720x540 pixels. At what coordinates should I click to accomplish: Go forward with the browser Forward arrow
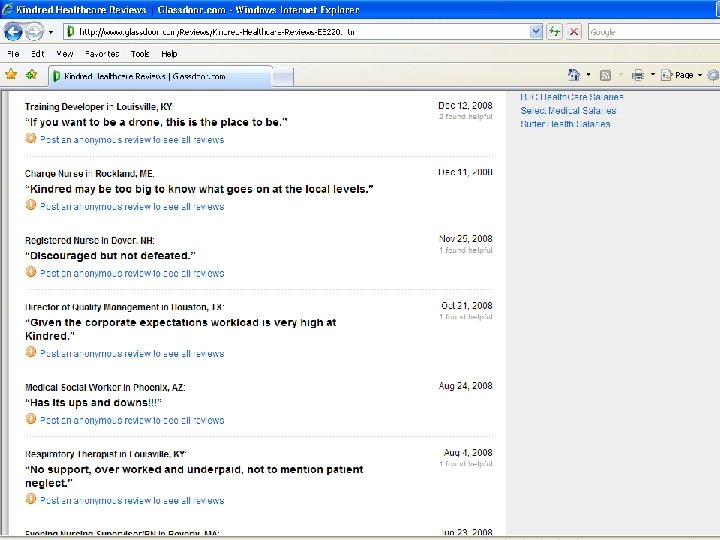(34, 32)
